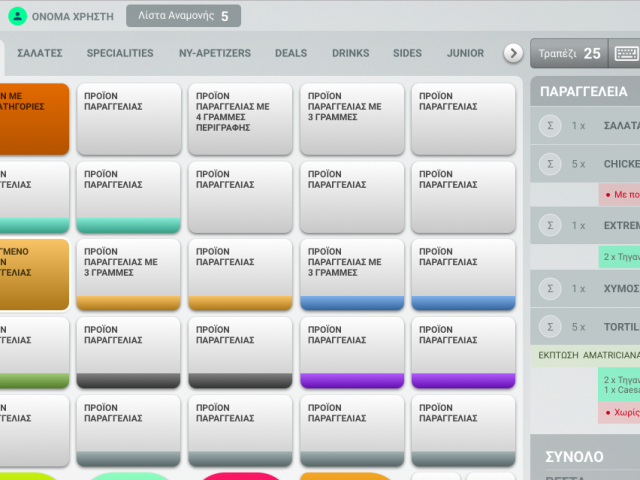Click the Τραπέζι 25 table button

(569, 53)
